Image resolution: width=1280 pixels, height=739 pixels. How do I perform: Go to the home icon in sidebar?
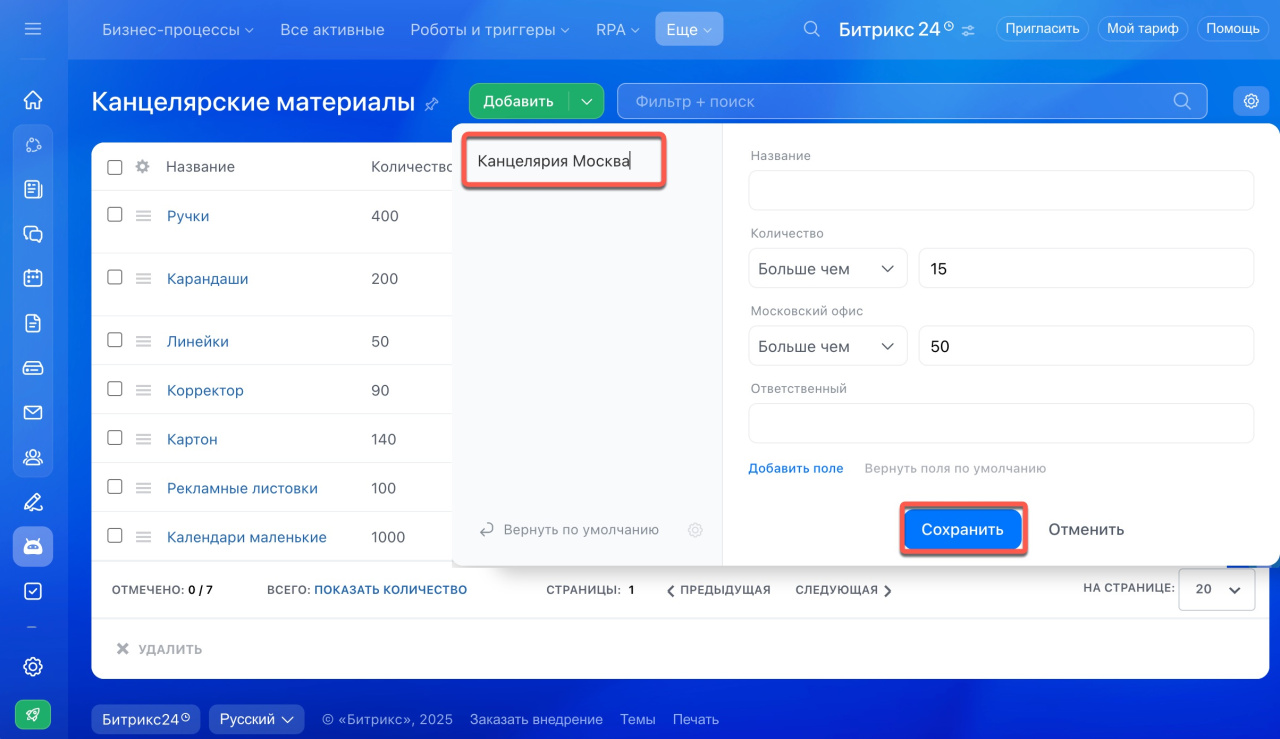coord(33,100)
